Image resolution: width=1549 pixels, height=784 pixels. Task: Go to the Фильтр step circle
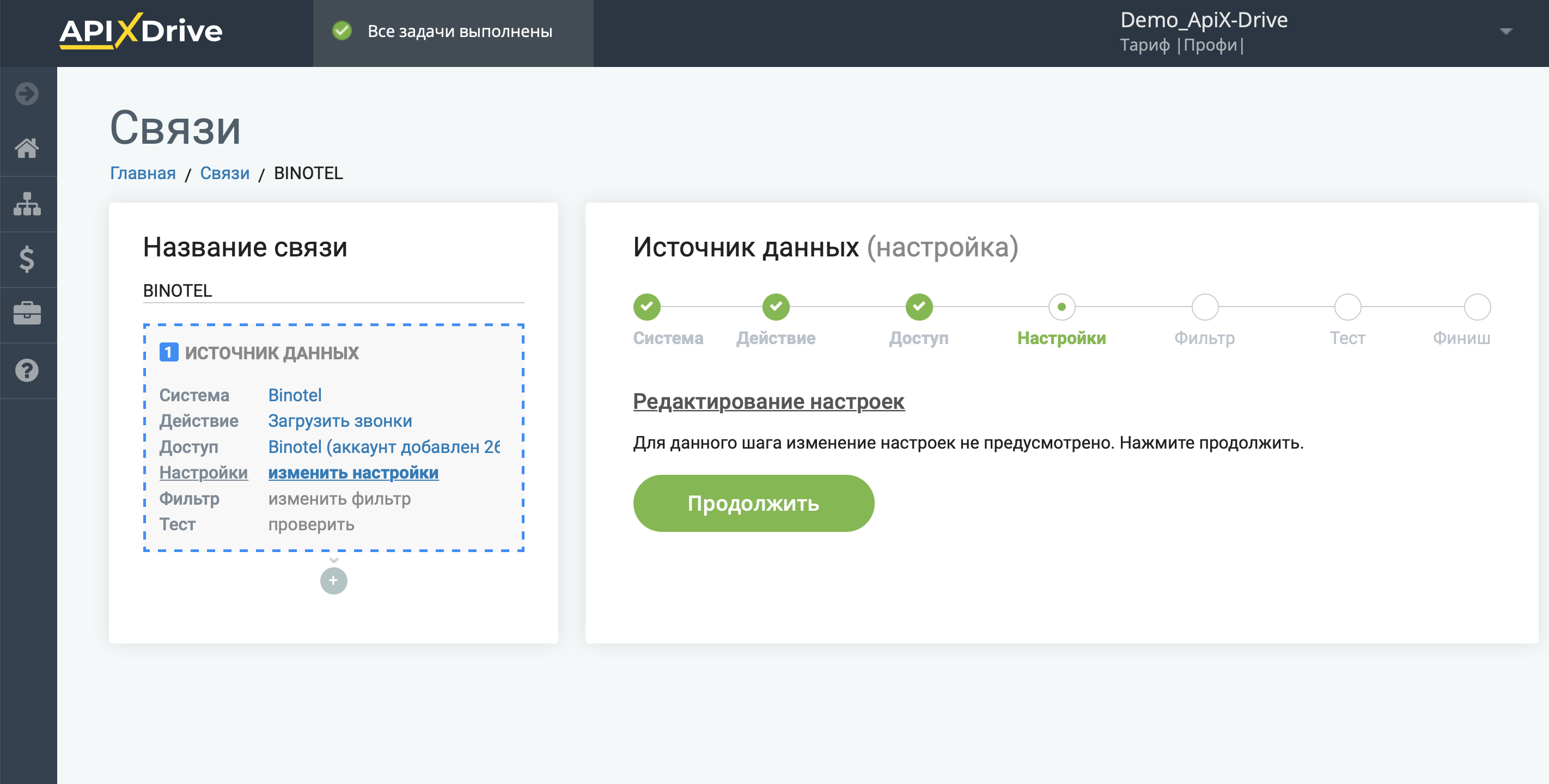[1204, 307]
